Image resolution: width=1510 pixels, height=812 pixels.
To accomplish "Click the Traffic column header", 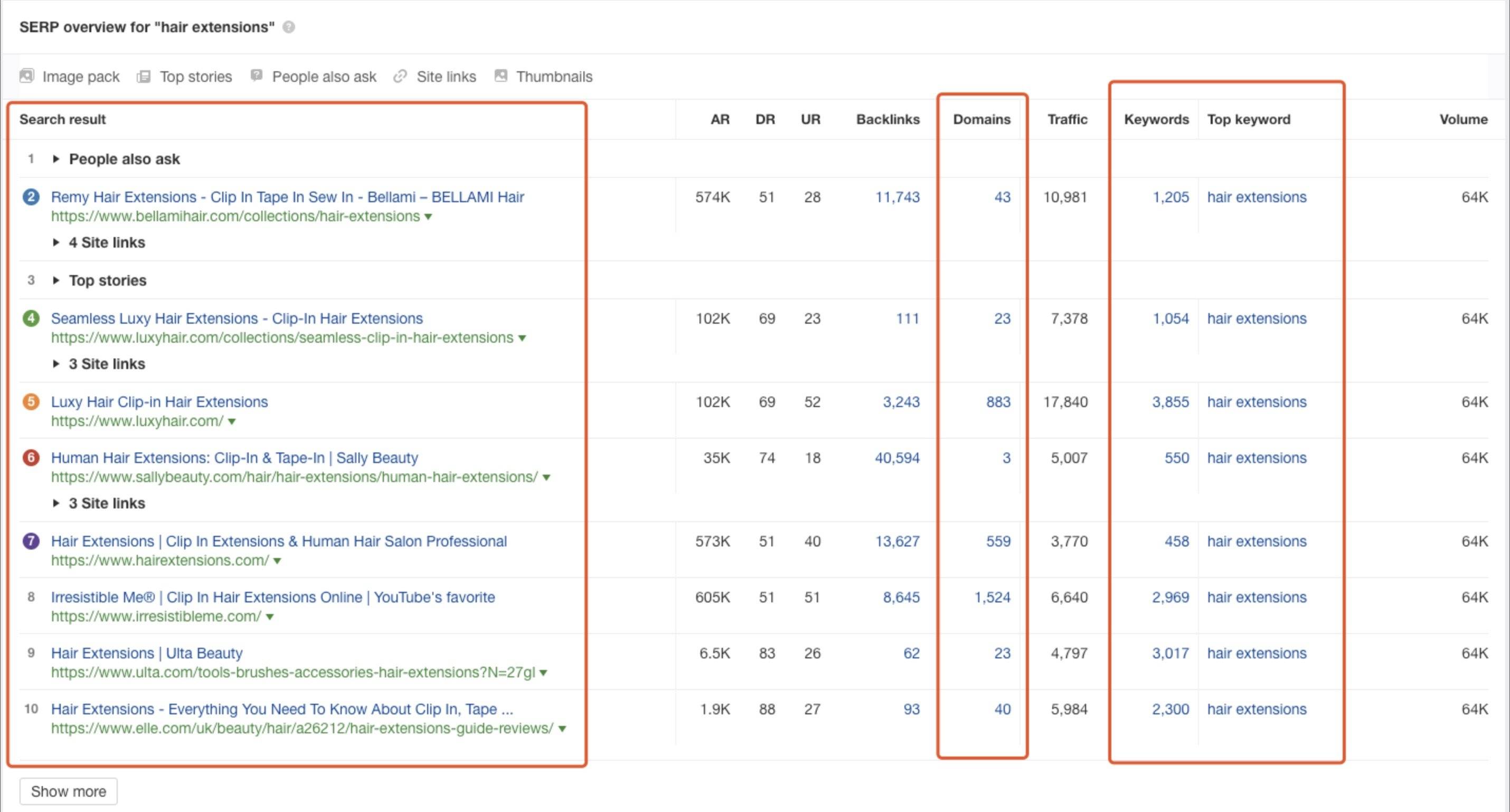I will (x=1067, y=120).
